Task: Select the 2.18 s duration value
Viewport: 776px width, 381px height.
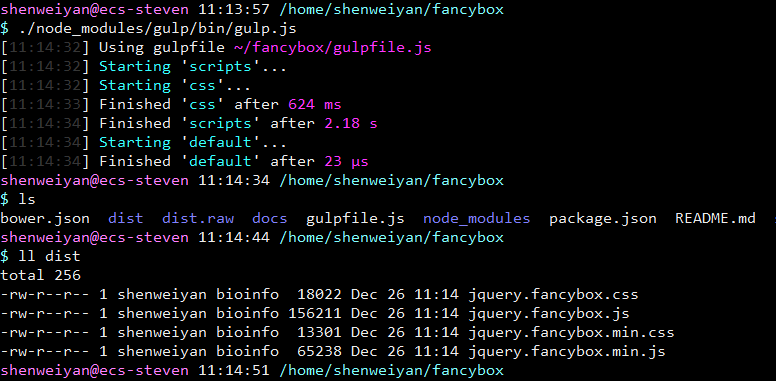Action: click(x=351, y=123)
